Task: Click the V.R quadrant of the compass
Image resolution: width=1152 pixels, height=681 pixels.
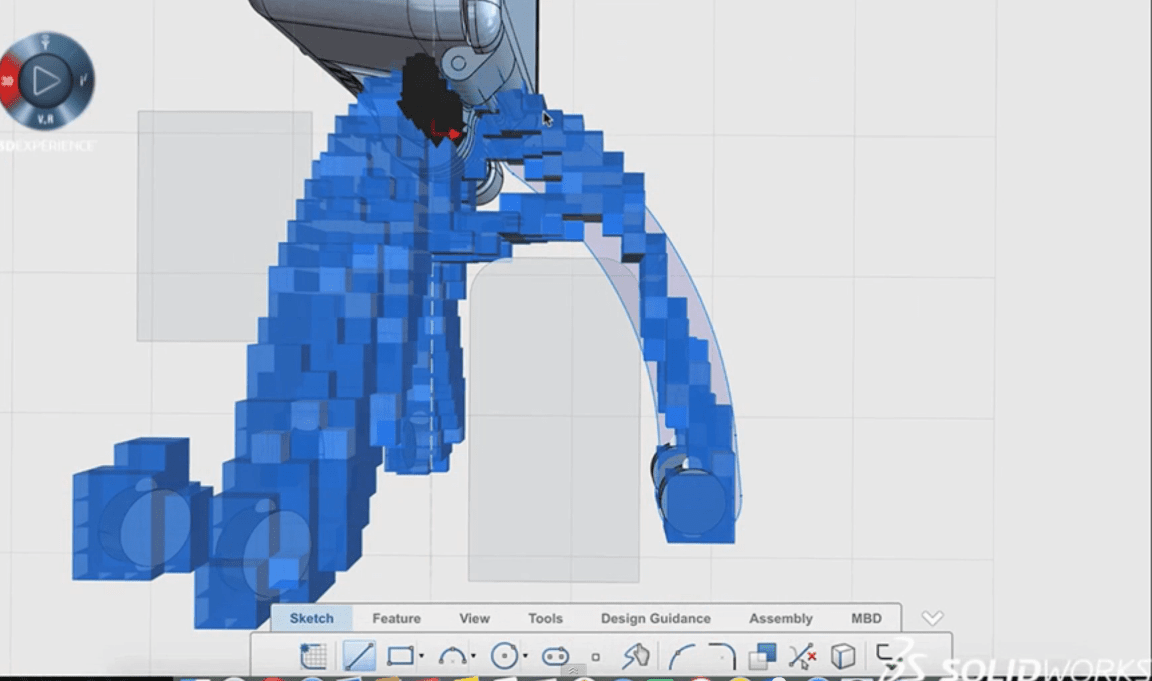Action: point(46,118)
